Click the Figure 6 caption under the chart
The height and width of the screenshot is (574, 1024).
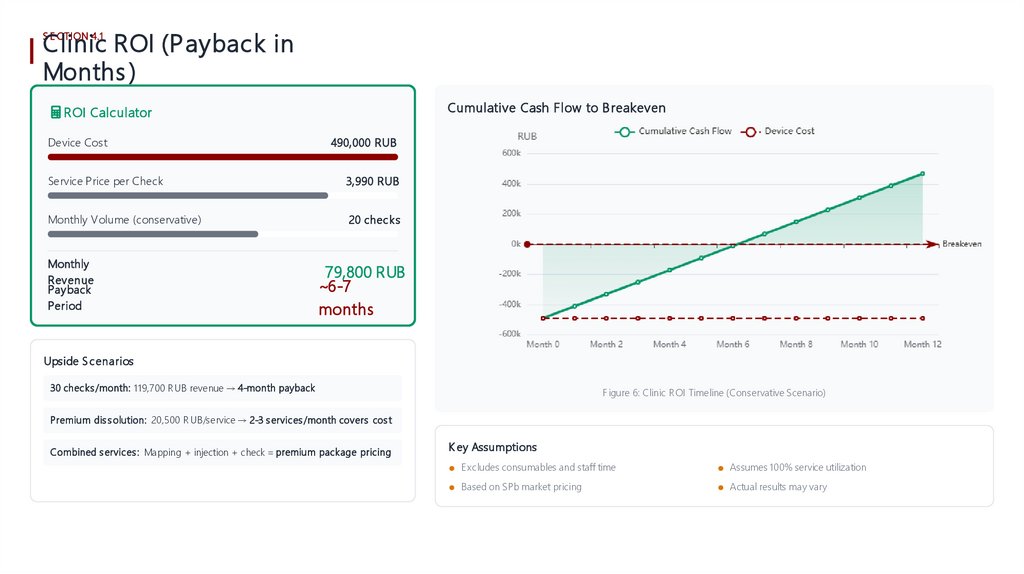713,393
